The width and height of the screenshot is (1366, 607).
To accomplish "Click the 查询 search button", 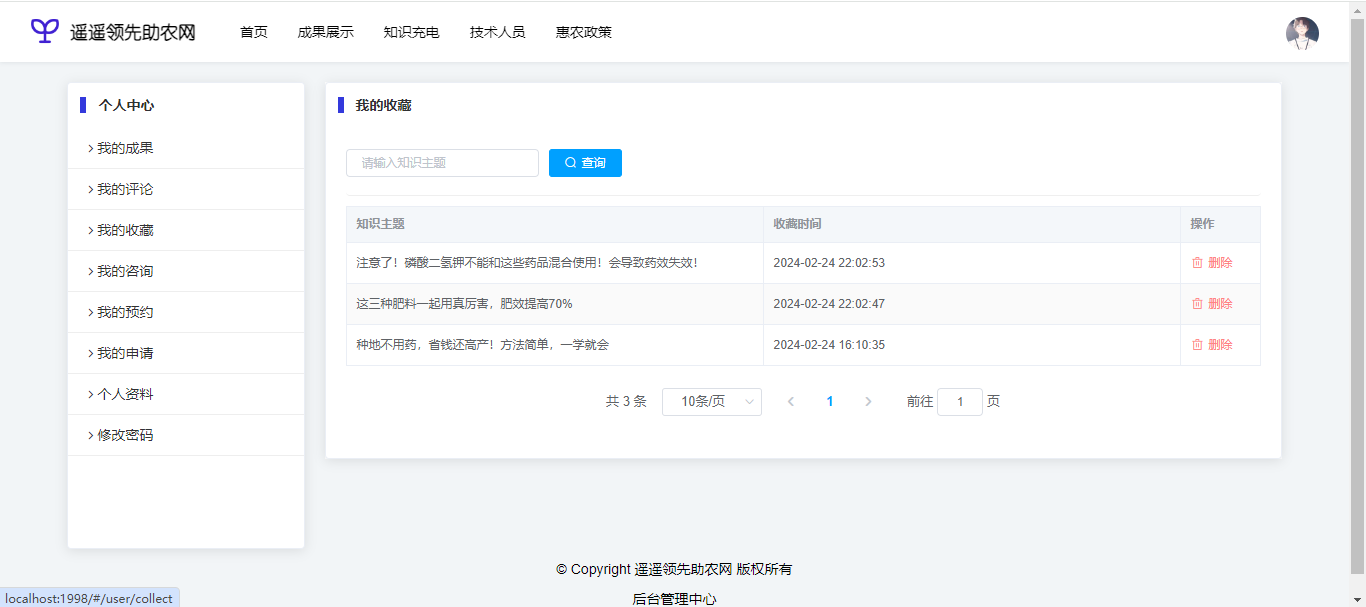I will click(x=585, y=163).
